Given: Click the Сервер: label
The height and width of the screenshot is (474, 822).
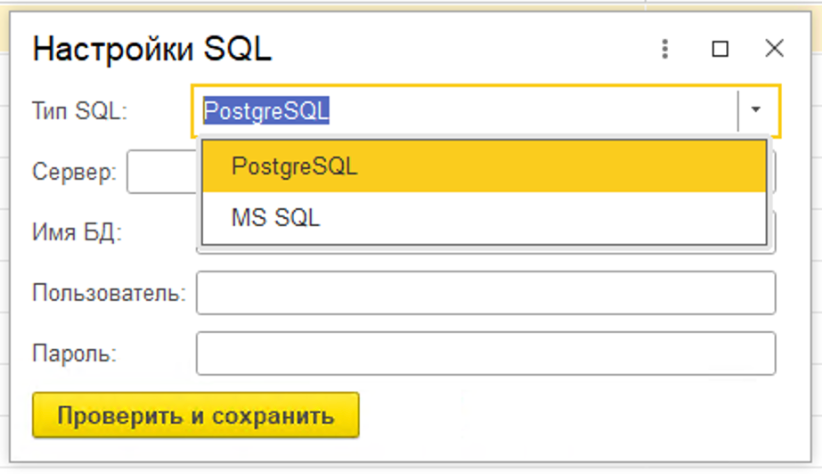Looking at the screenshot, I should point(74,171).
